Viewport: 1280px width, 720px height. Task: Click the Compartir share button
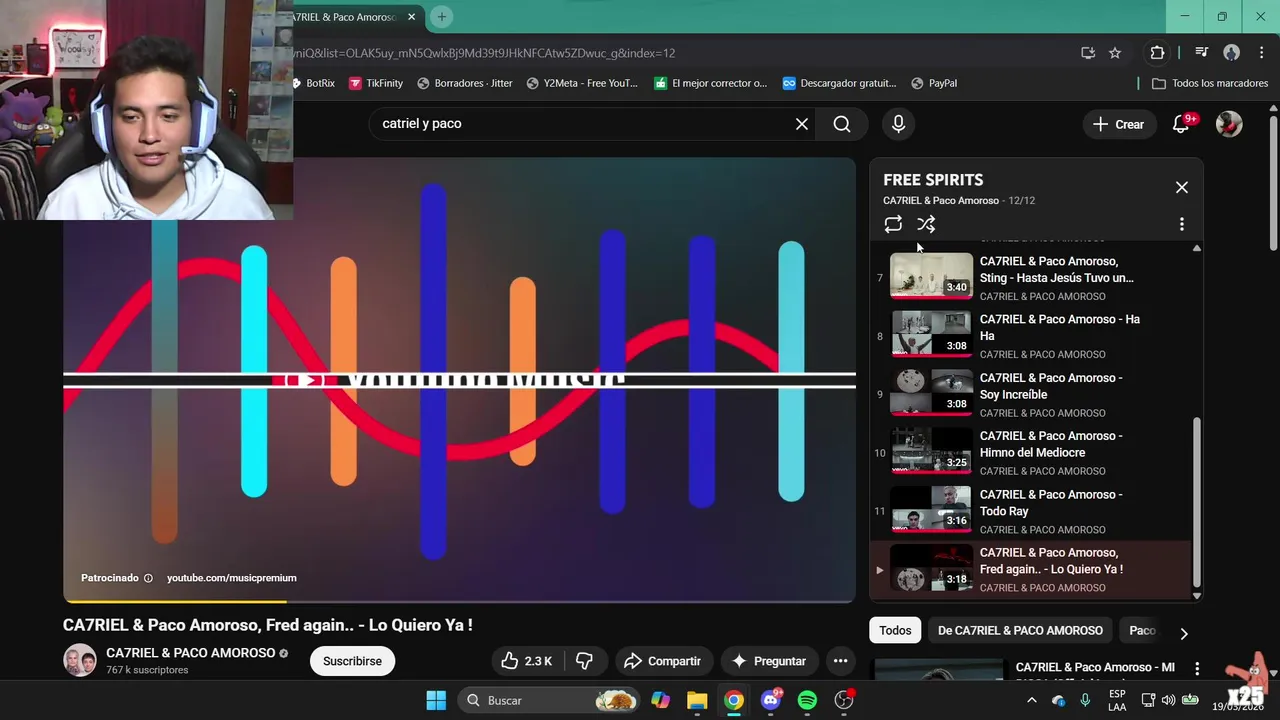click(x=662, y=661)
